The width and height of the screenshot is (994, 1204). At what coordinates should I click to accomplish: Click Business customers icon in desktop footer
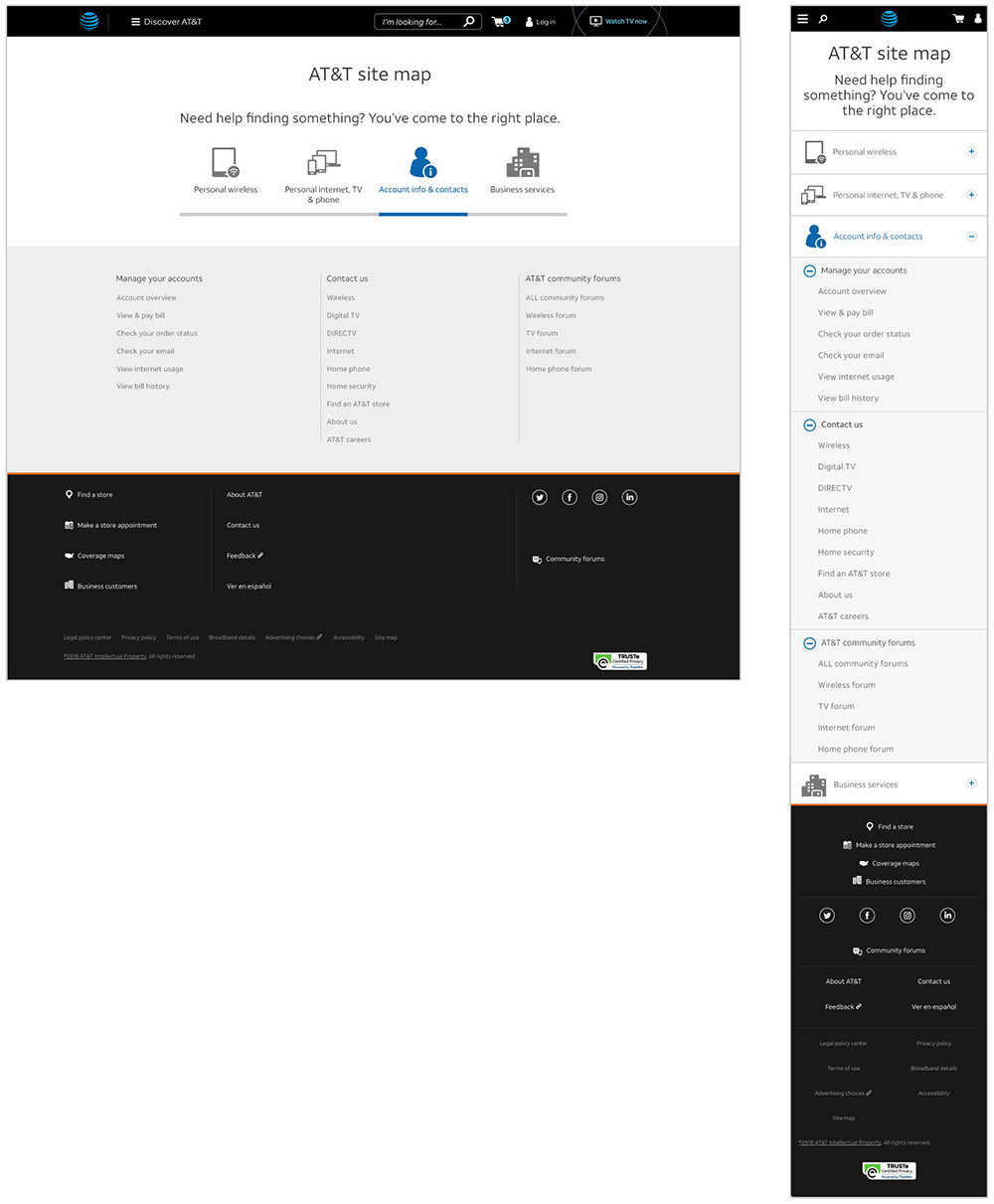(x=69, y=586)
